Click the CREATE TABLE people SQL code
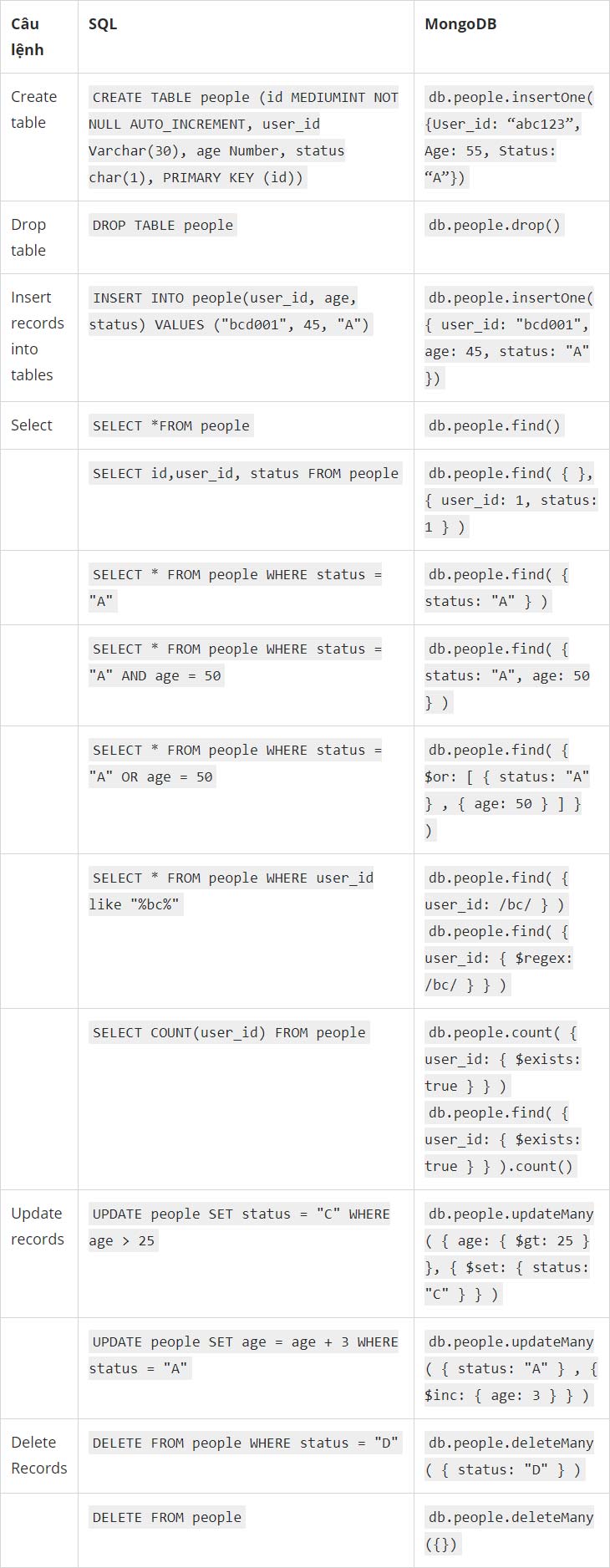Image resolution: width=610 pixels, height=1568 pixels. pos(245,137)
